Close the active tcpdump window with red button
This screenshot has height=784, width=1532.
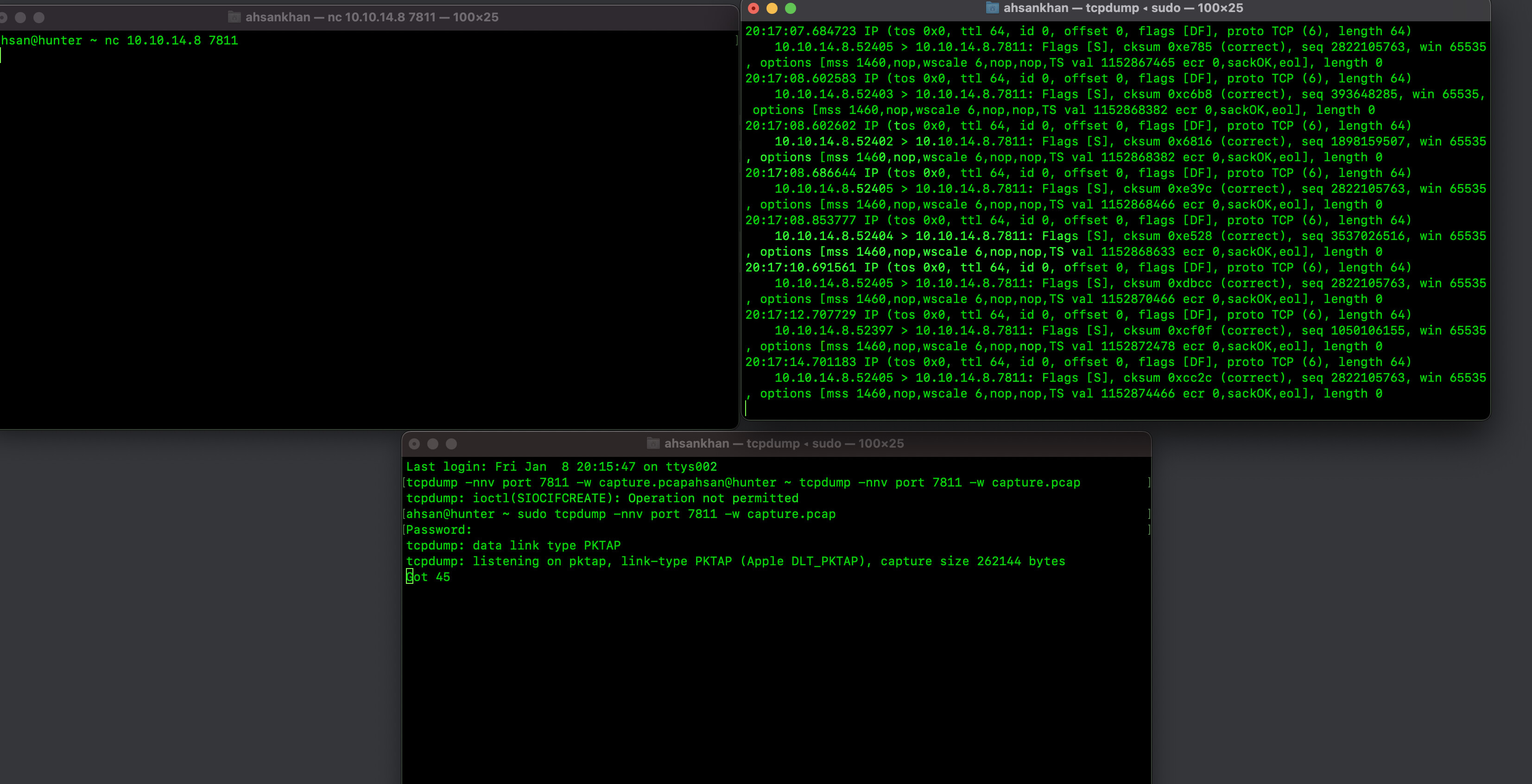coord(753,8)
